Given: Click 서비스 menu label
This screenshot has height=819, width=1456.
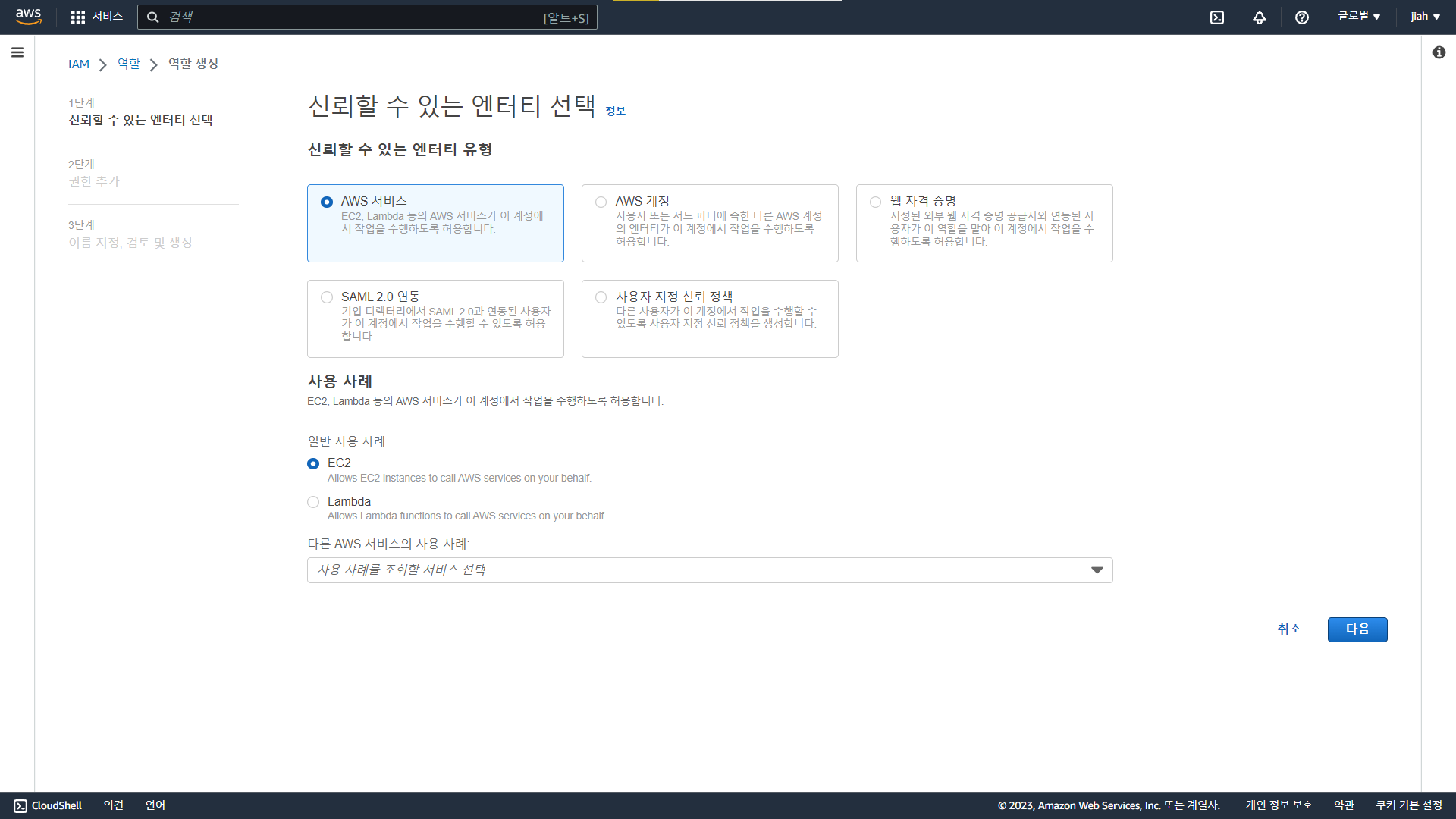Looking at the screenshot, I should click(108, 17).
